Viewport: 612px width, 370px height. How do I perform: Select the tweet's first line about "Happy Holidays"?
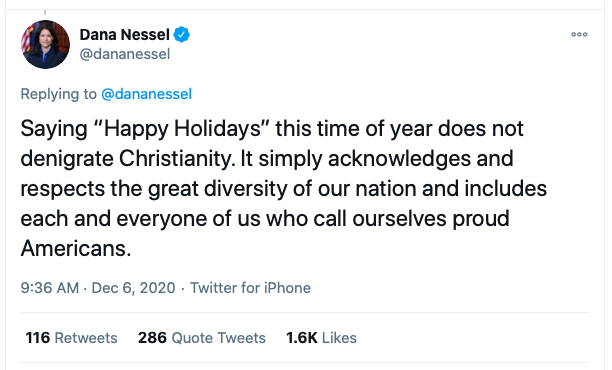tap(272, 128)
